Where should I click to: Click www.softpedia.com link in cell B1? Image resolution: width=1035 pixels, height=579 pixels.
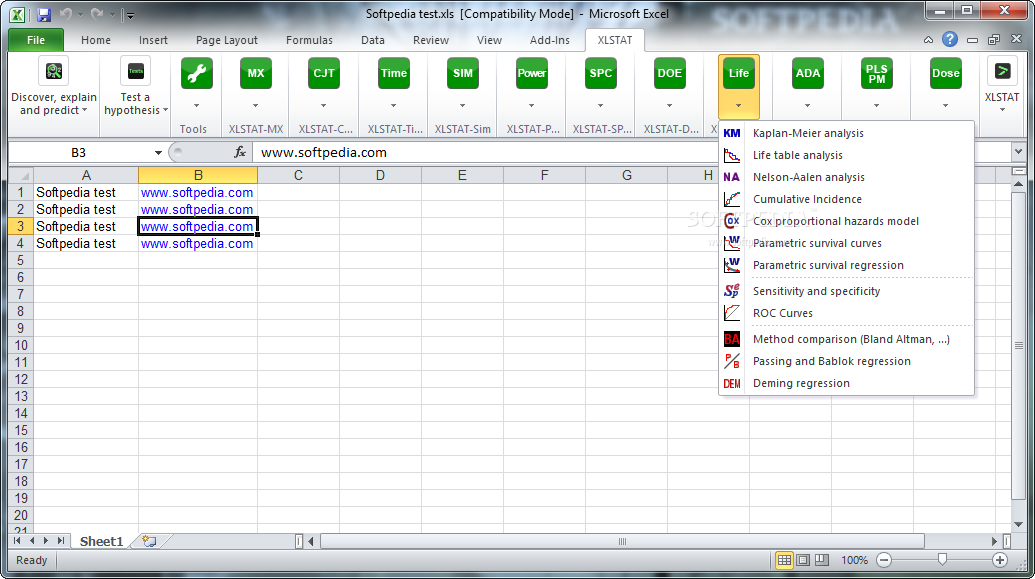(197, 193)
